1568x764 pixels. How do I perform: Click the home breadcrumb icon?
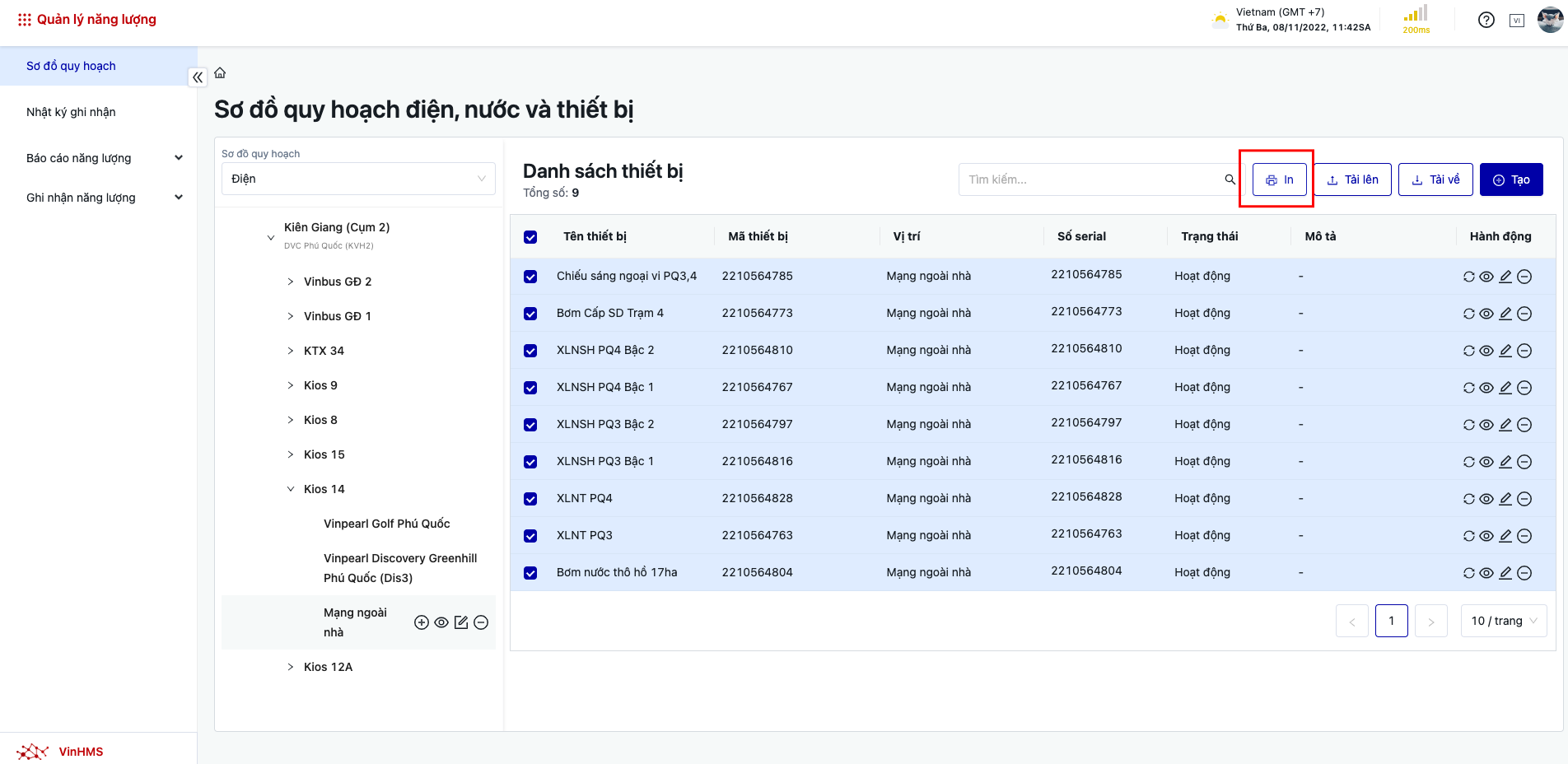(x=220, y=73)
